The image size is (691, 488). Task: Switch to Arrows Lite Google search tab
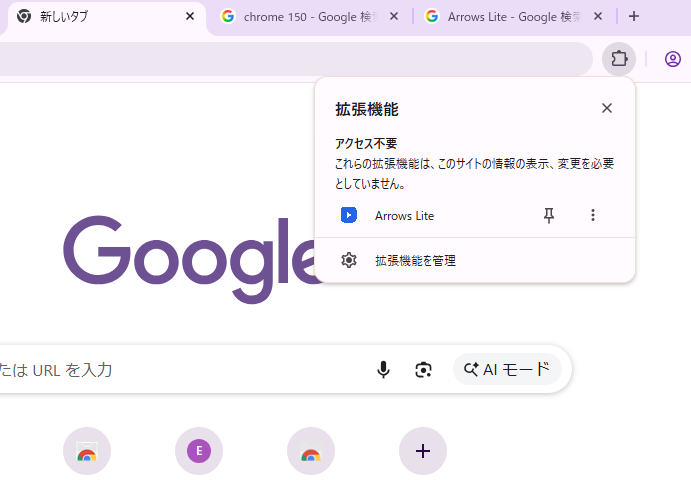[x=513, y=17]
